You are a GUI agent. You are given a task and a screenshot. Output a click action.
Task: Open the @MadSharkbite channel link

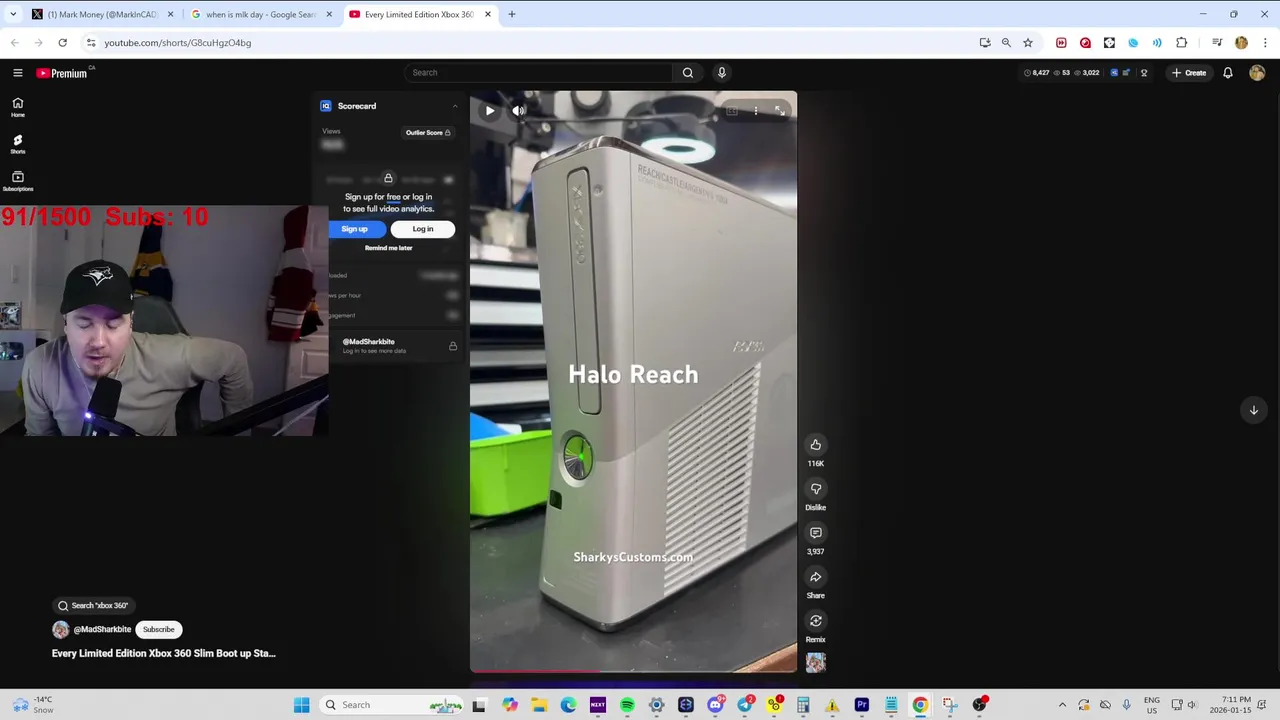tap(102, 630)
